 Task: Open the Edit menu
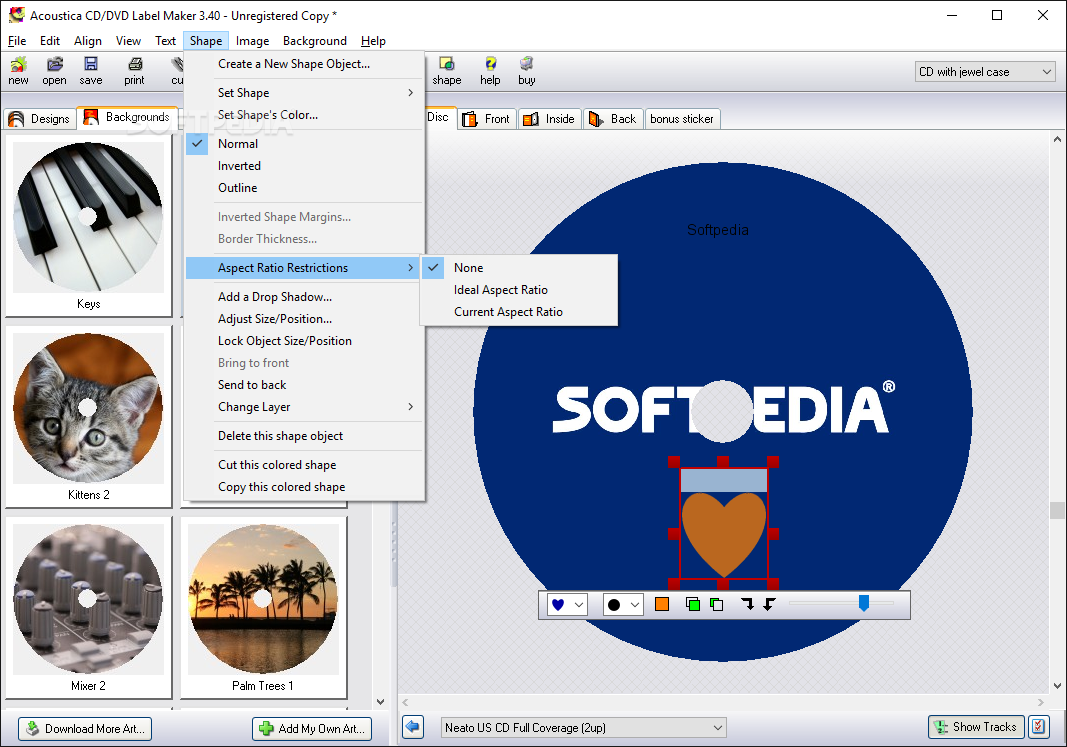click(50, 41)
